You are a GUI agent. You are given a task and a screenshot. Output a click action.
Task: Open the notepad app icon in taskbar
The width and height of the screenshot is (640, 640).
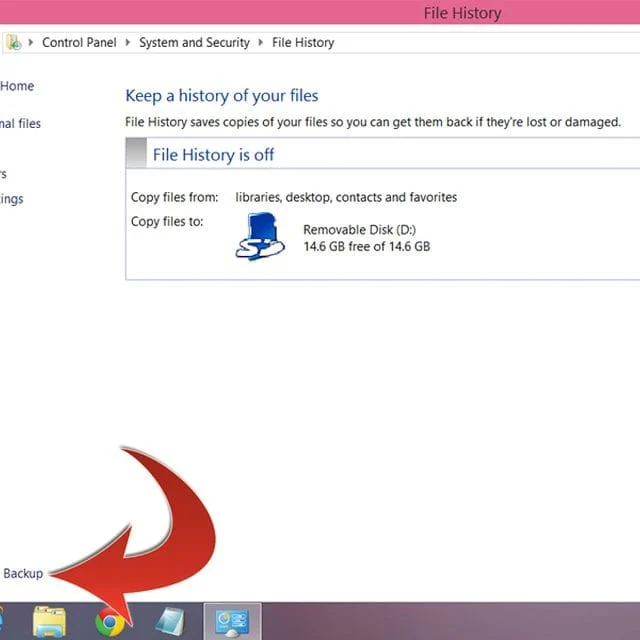[x=171, y=621]
